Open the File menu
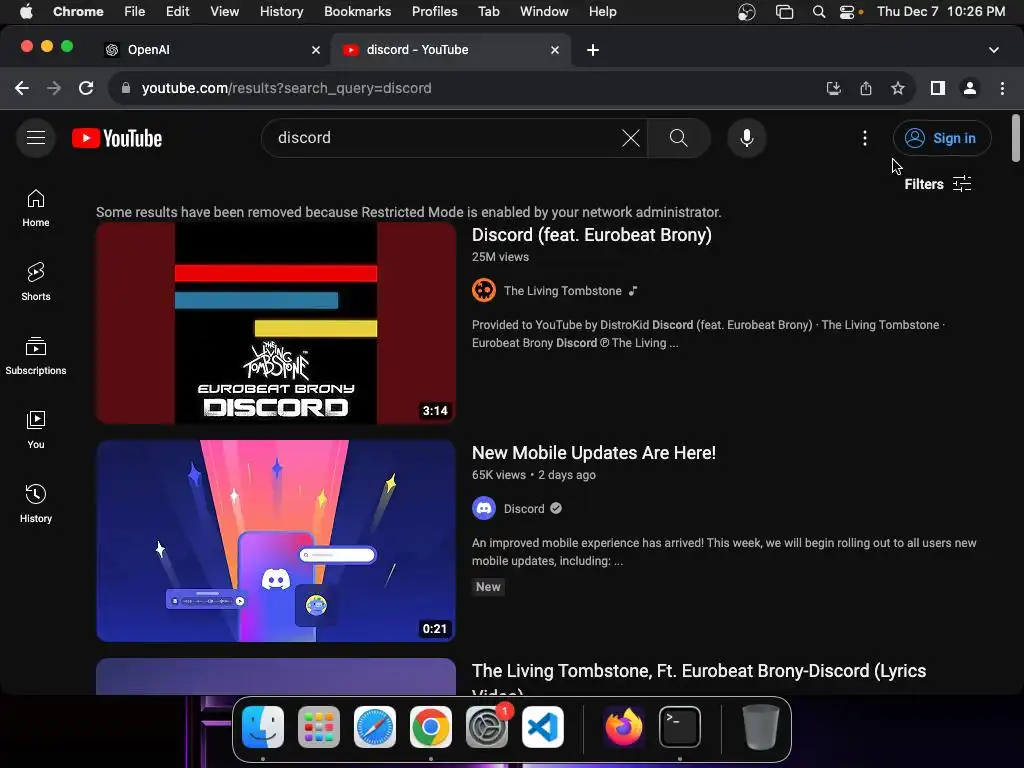 (135, 11)
